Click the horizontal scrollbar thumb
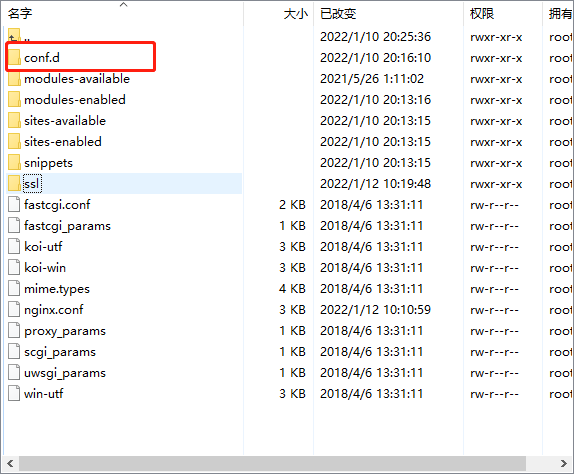574x474 pixels. pos(272,463)
